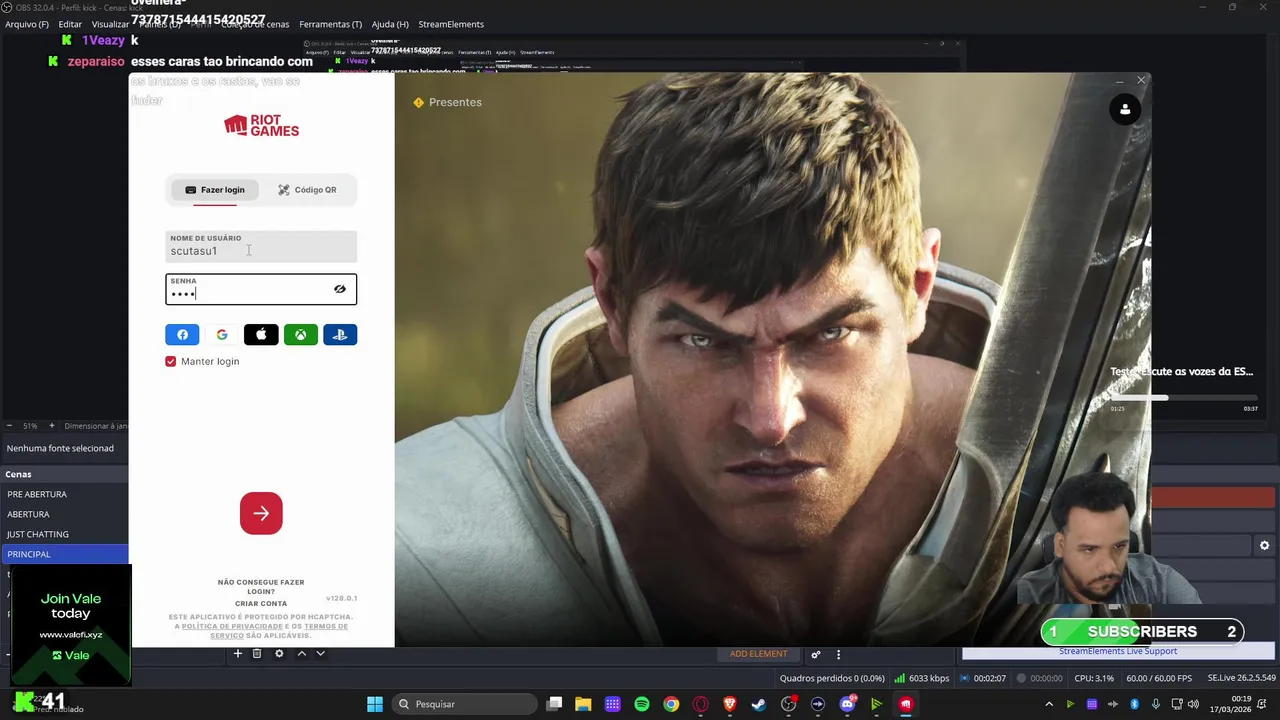
Task: Zoom in the OBS preview with plus
Action: (x=52, y=426)
